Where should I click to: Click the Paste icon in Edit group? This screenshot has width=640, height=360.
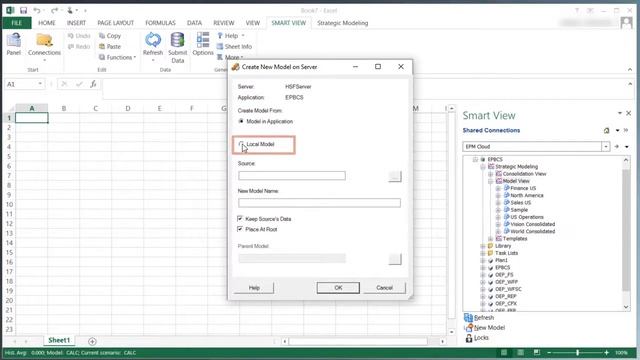pos(102,47)
